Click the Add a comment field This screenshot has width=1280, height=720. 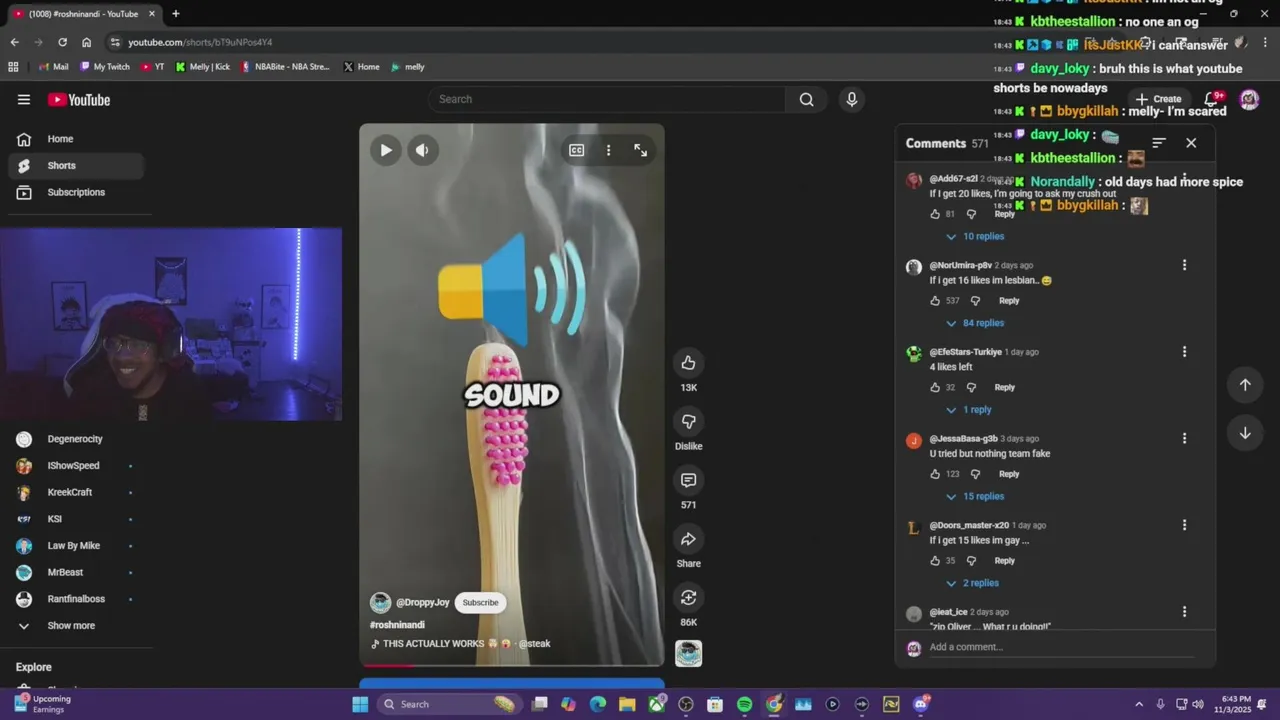(x=1060, y=647)
